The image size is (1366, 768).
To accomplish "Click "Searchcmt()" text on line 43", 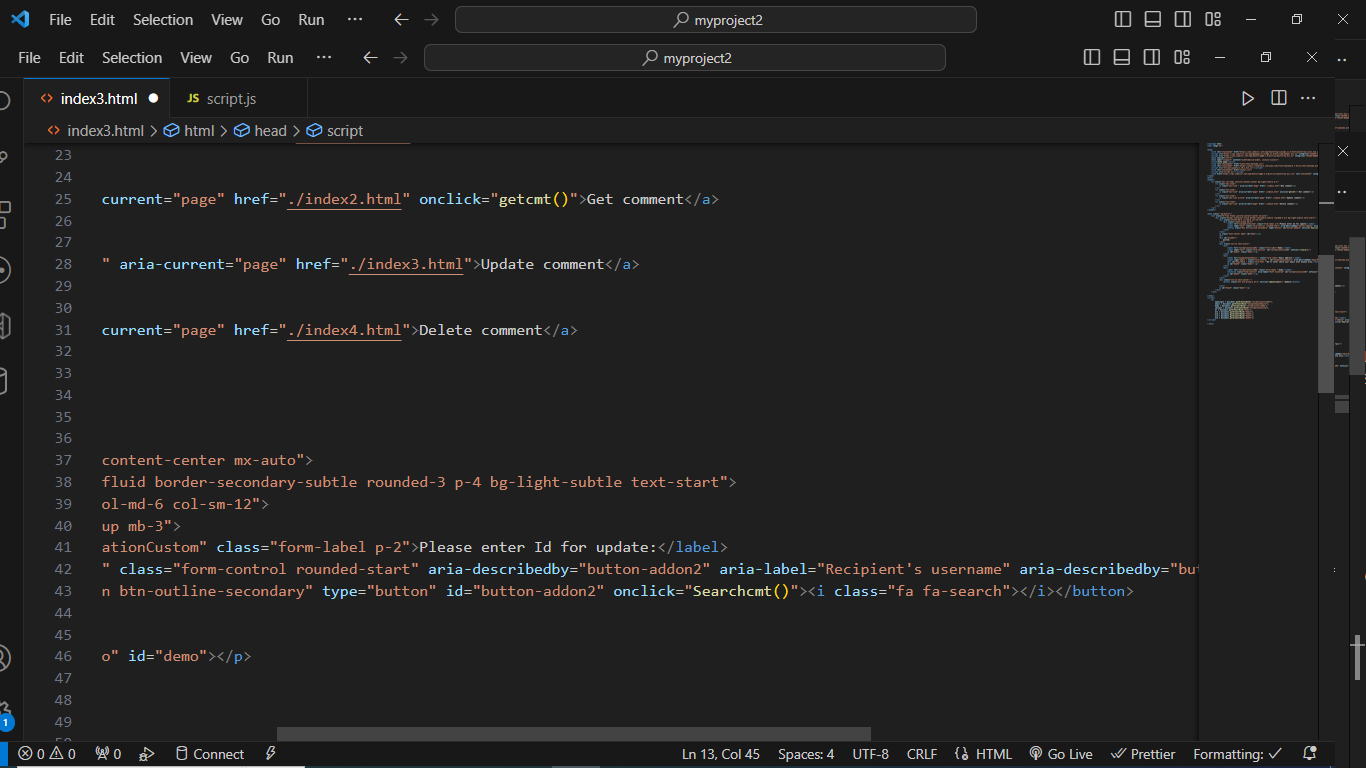I will pos(741,591).
